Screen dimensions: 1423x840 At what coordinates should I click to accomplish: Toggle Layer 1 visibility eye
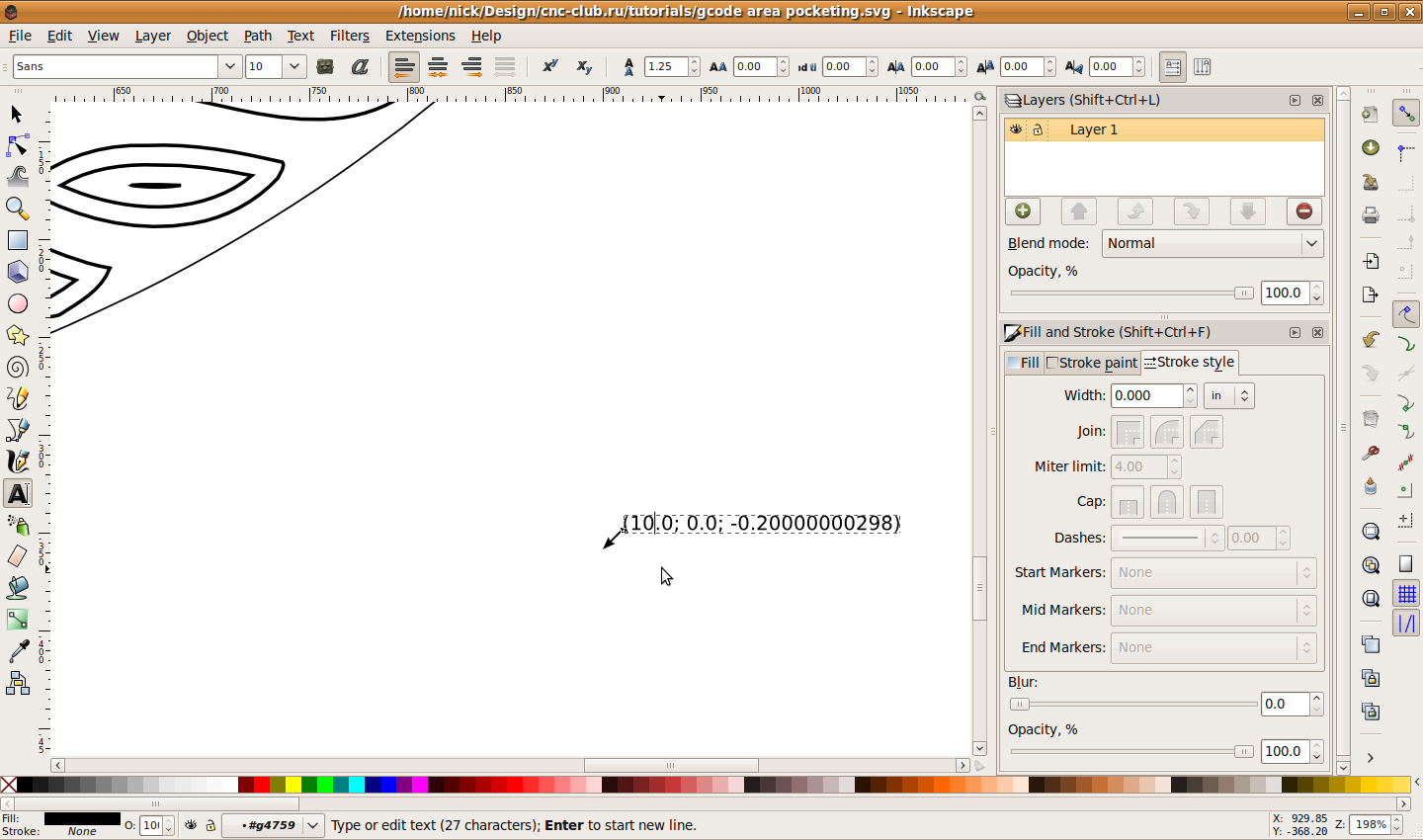click(1016, 129)
